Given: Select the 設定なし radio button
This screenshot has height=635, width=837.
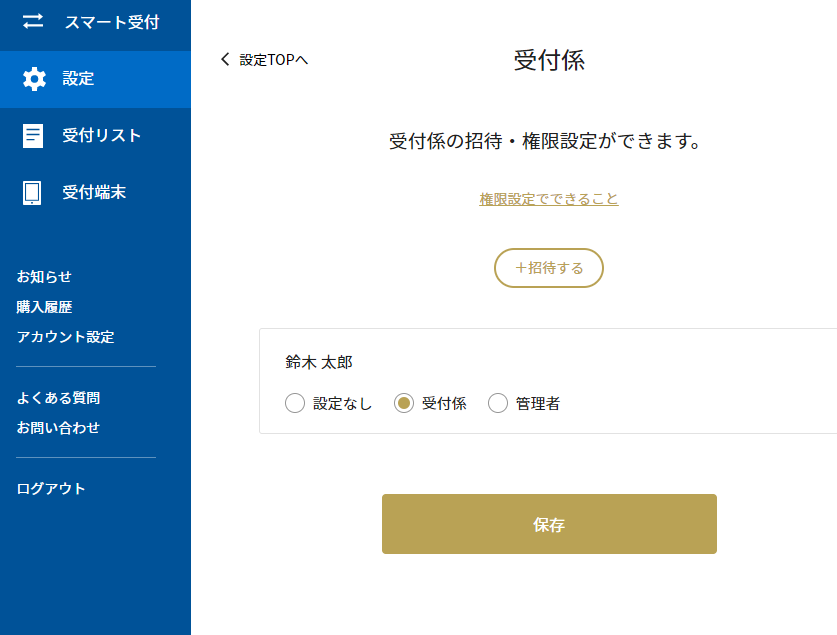Looking at the screenshot, I should coord(295,403).
